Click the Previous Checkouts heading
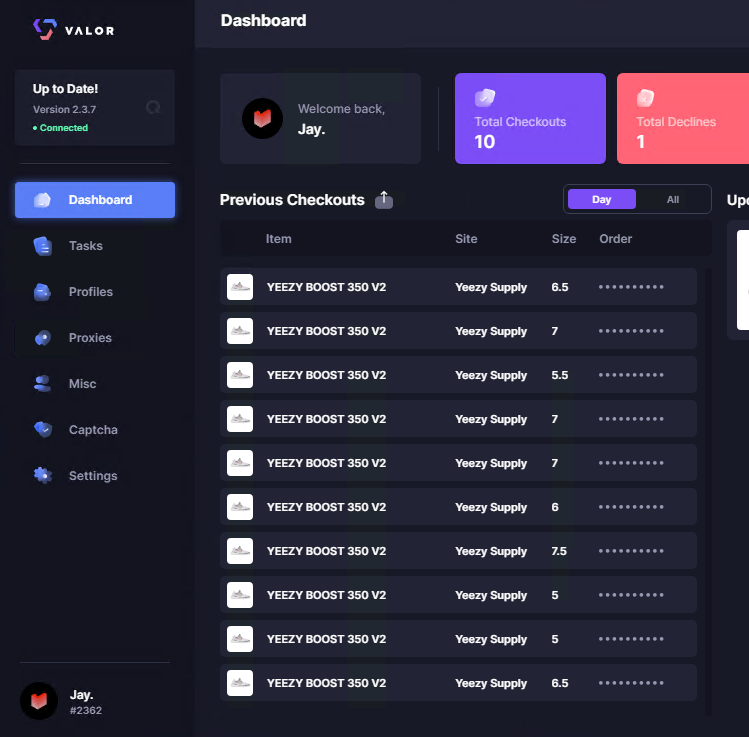The width and height of the screenshot is (749, 737). 292,200
